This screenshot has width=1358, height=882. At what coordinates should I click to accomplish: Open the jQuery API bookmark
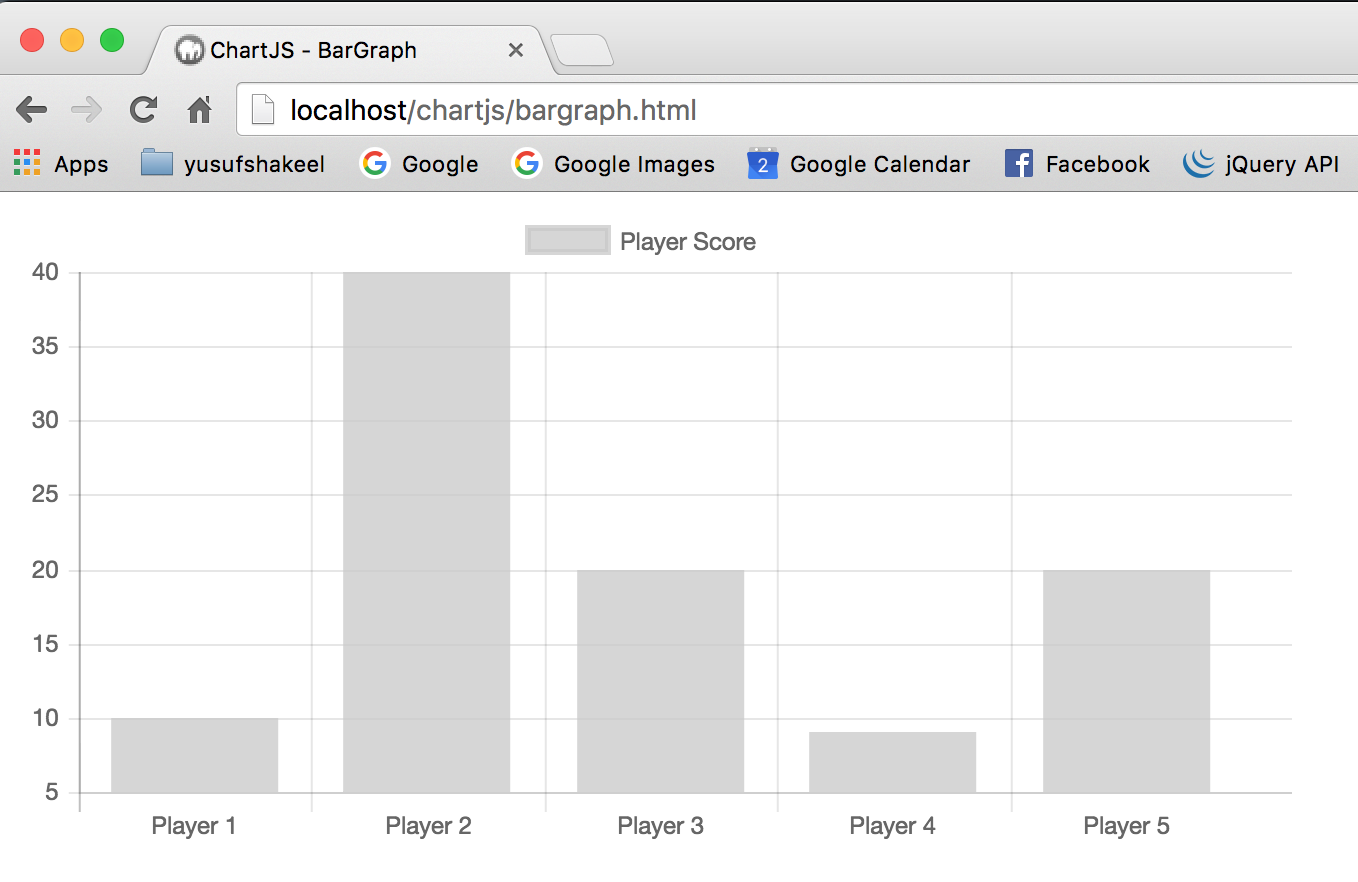[1261, 163]
